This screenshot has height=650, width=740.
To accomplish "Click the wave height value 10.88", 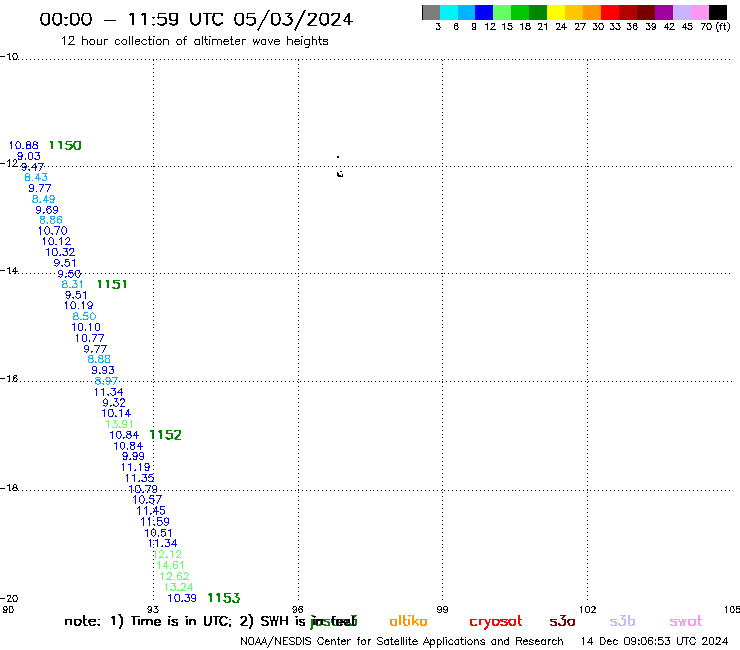I will point(24,145).
